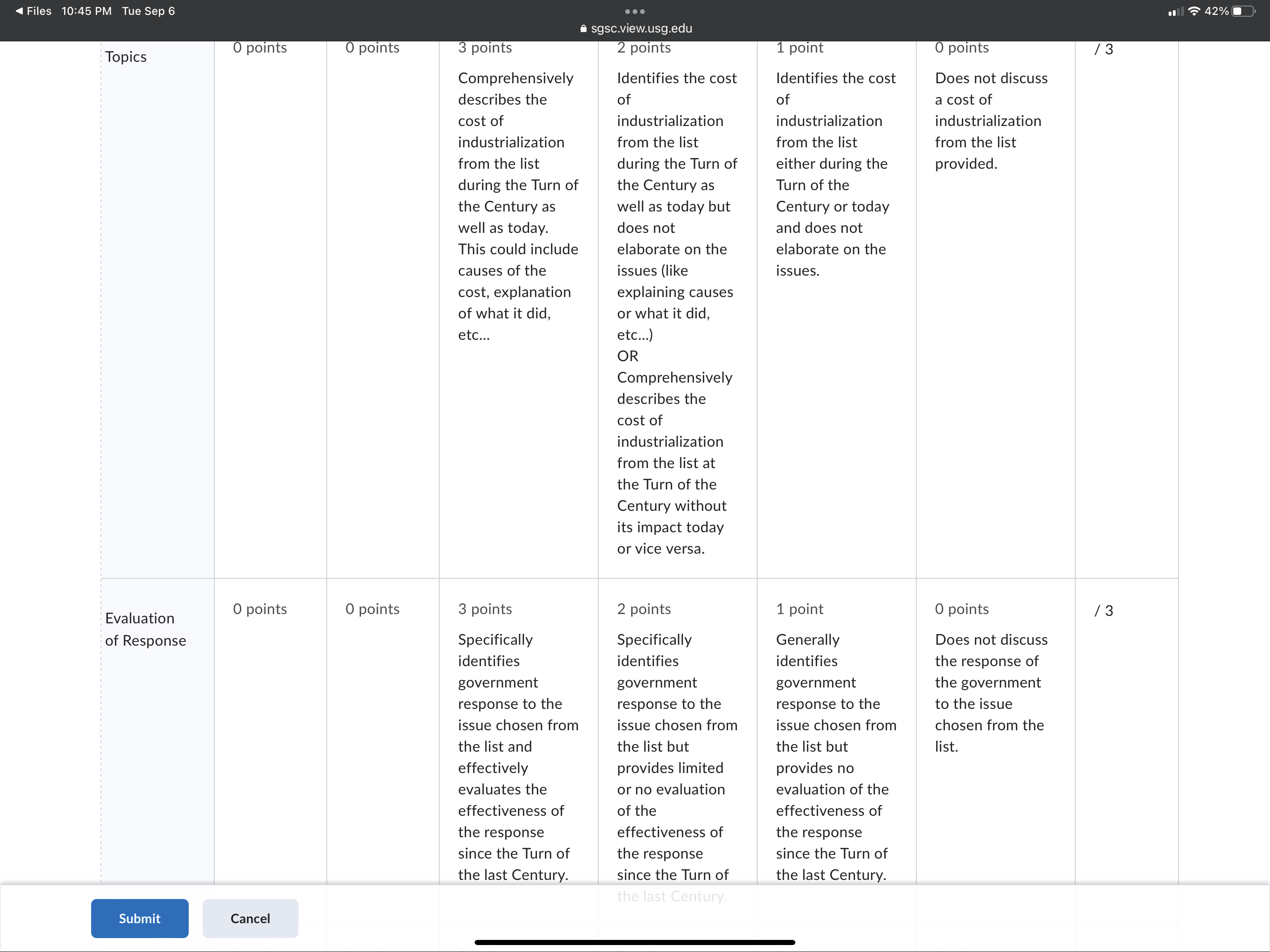Click the Topics score '/ 3' cell
The width and height of the screenshot is (1270, 952).
coord(1104,49)
